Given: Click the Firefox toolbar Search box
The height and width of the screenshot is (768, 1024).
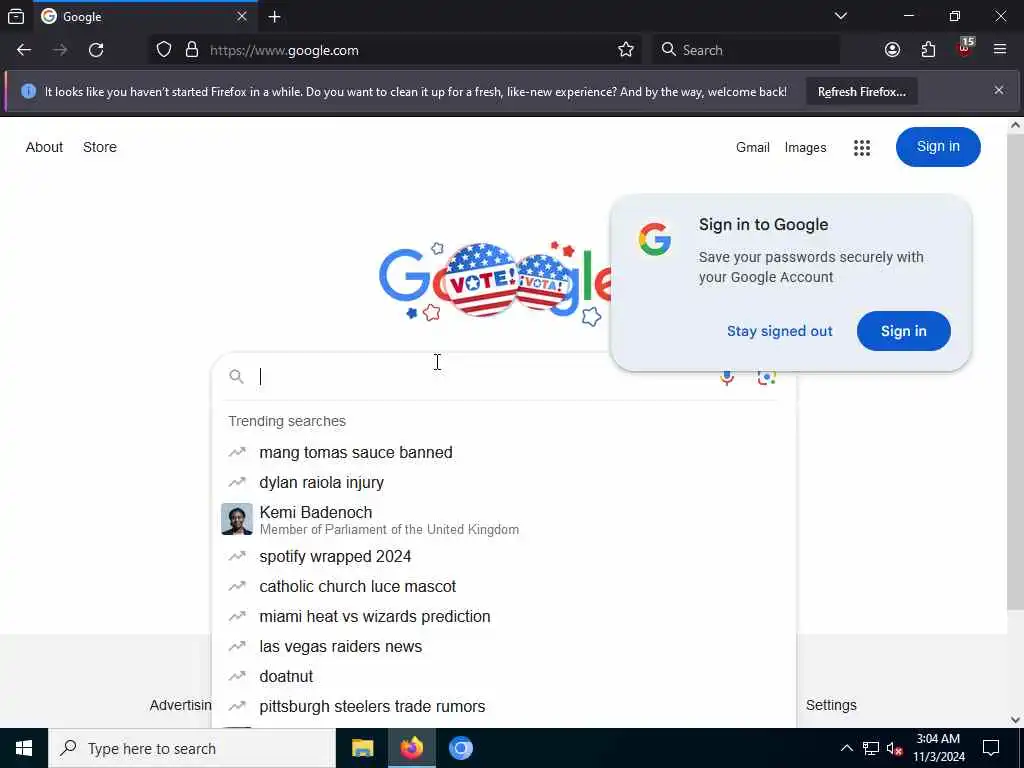Looking at the screenshot, I should (746, 50).
